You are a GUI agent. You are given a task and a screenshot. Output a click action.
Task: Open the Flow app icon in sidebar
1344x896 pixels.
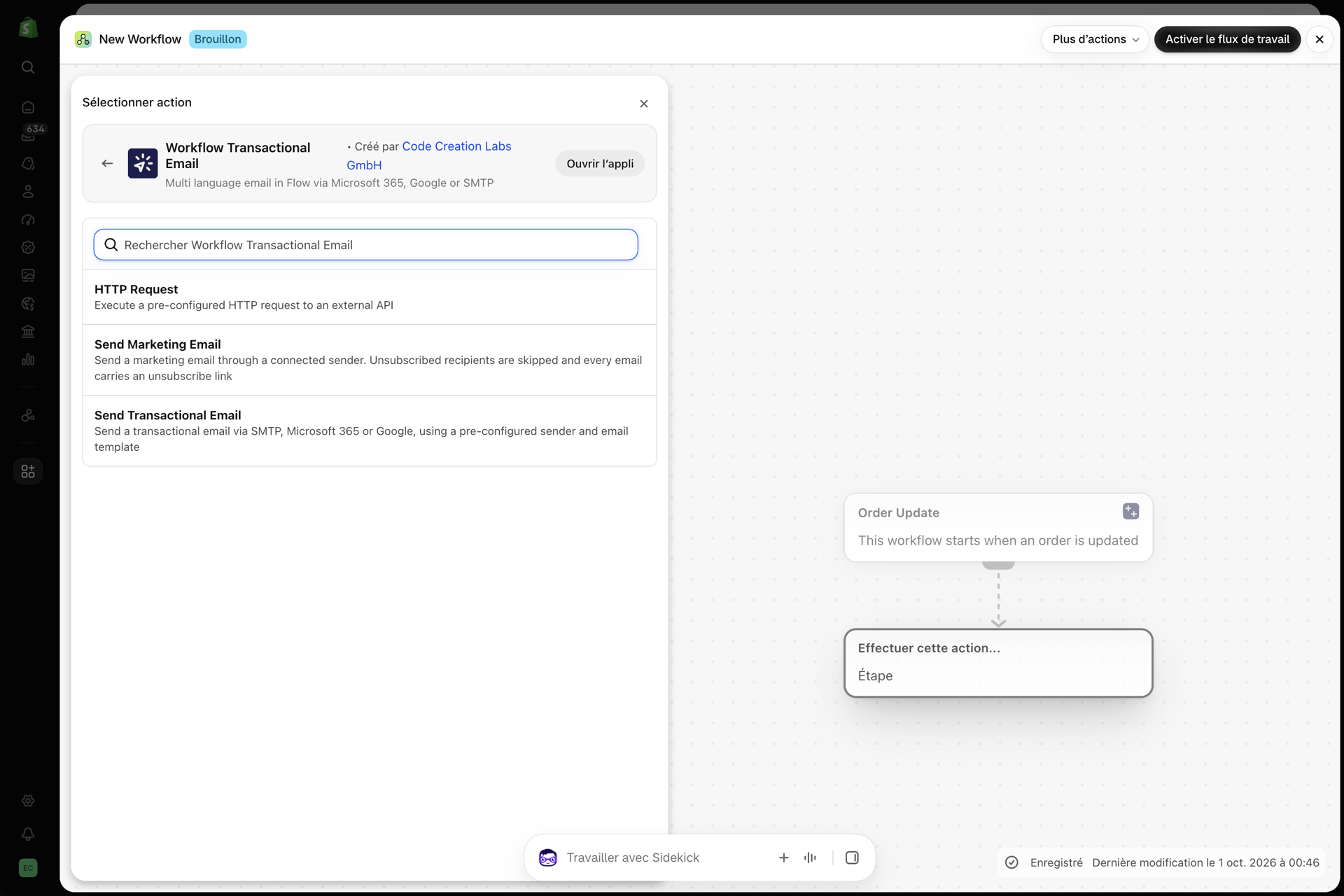click(x=28, y=415)
